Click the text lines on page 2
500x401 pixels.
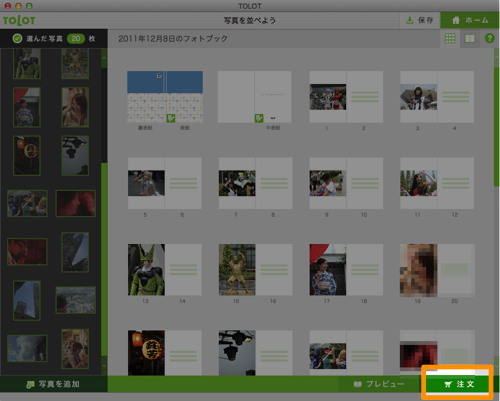pyautogui.click(x=365, y=97)
